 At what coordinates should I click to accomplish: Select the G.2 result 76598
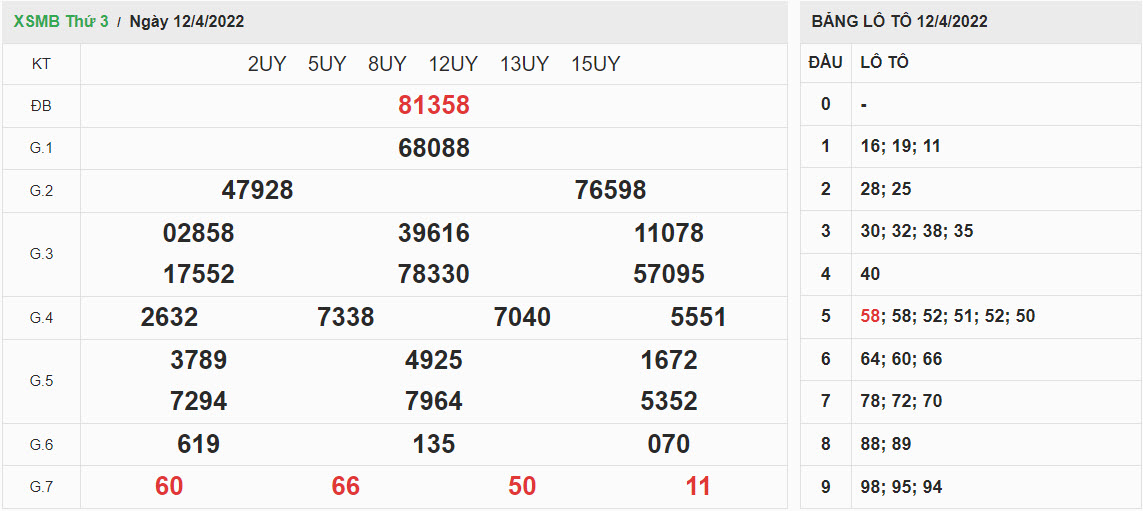[x=610, y=190]
